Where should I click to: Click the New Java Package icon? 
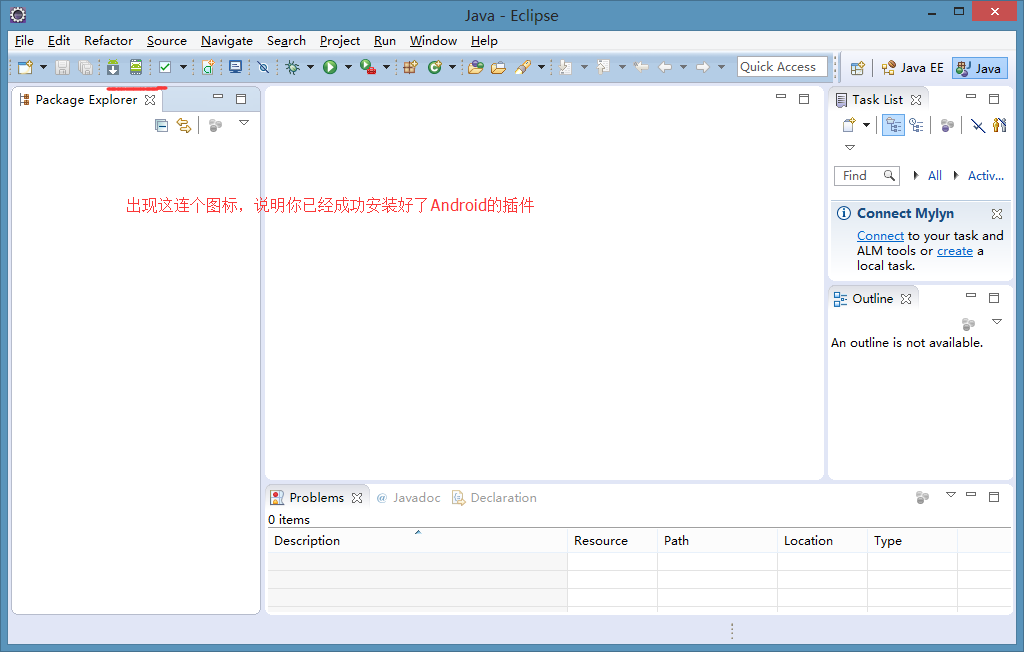click(409, 67)
